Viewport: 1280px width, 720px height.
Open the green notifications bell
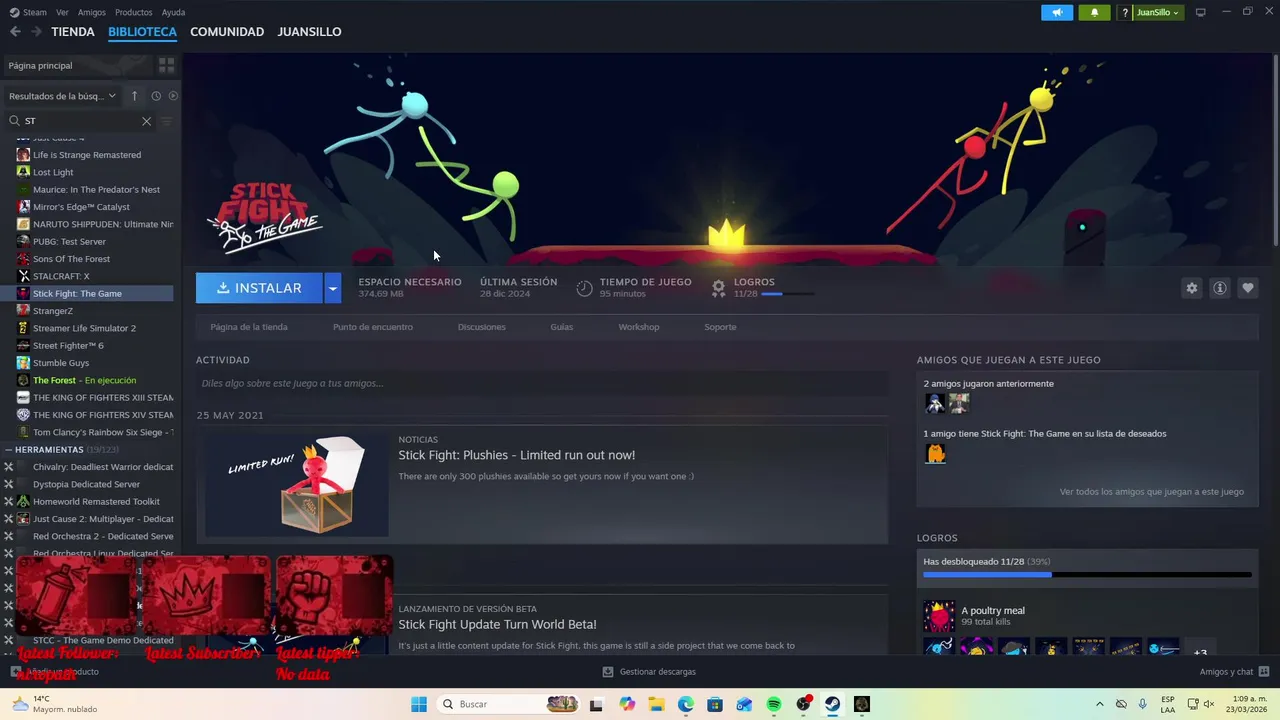click(1094, 12)
